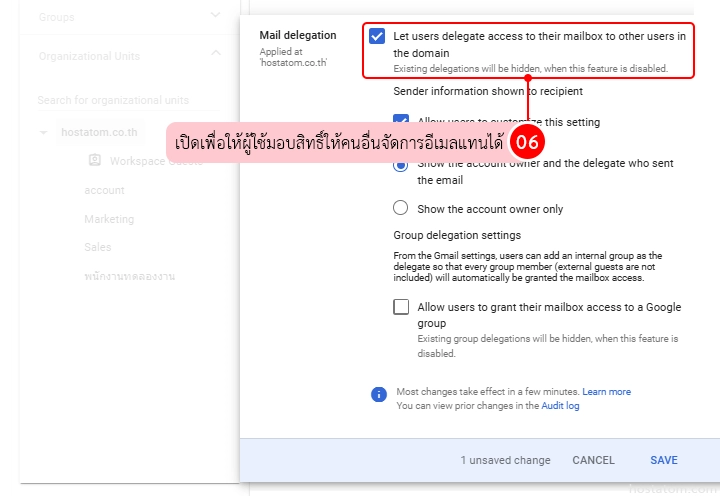Viewport: 720px width, 496px height.
Task: Select the Marketing organizational unit
Action: [109, 219]
